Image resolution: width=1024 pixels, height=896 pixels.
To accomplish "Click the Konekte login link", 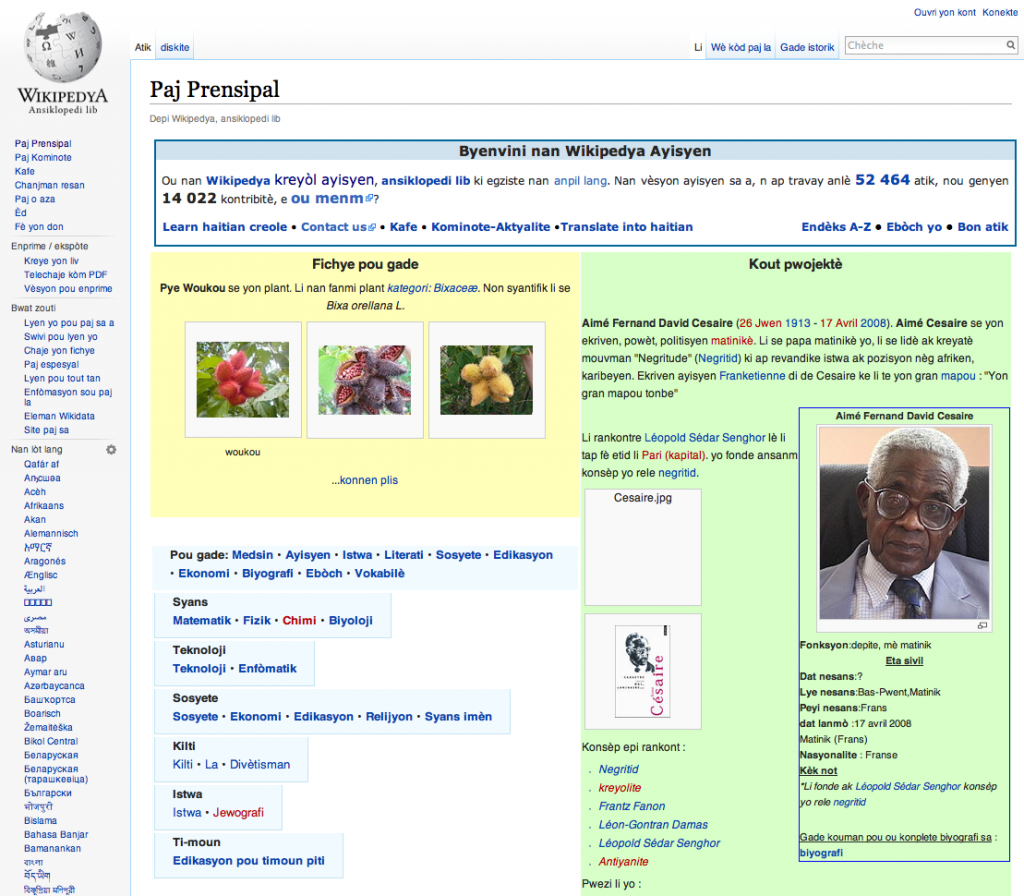I will coord(1000,12).
